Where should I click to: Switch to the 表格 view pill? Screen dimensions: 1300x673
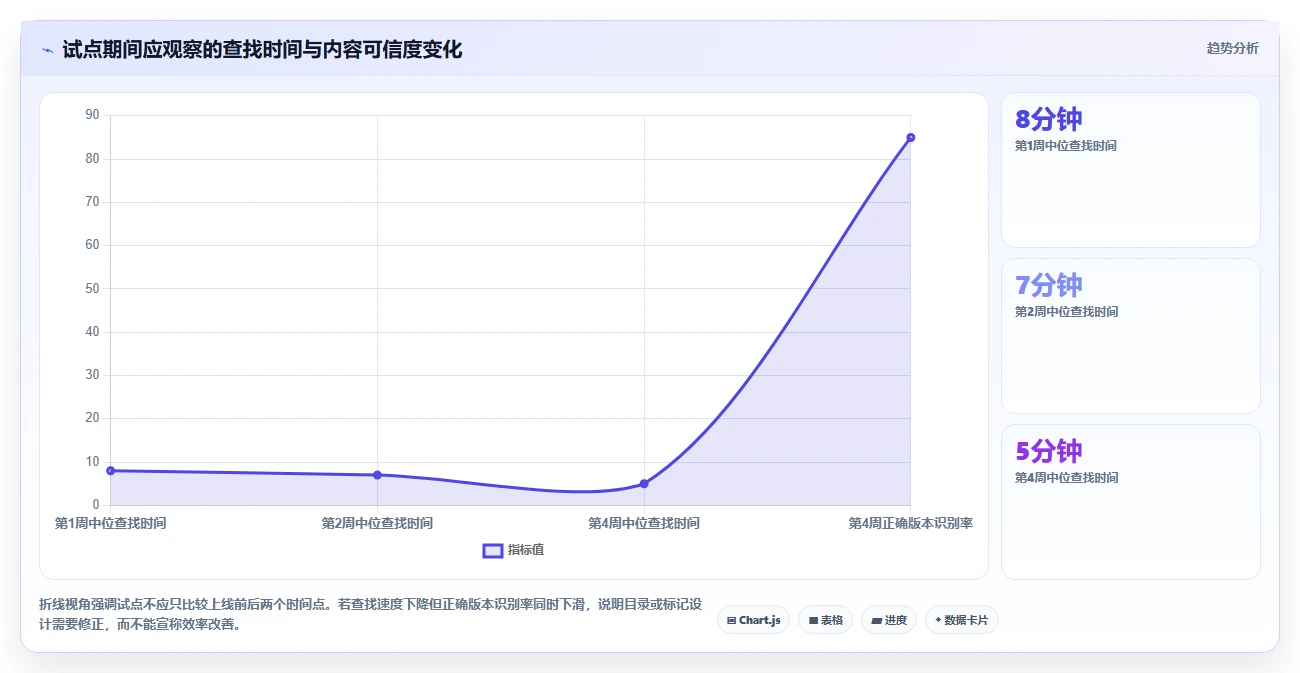(825, 620)
